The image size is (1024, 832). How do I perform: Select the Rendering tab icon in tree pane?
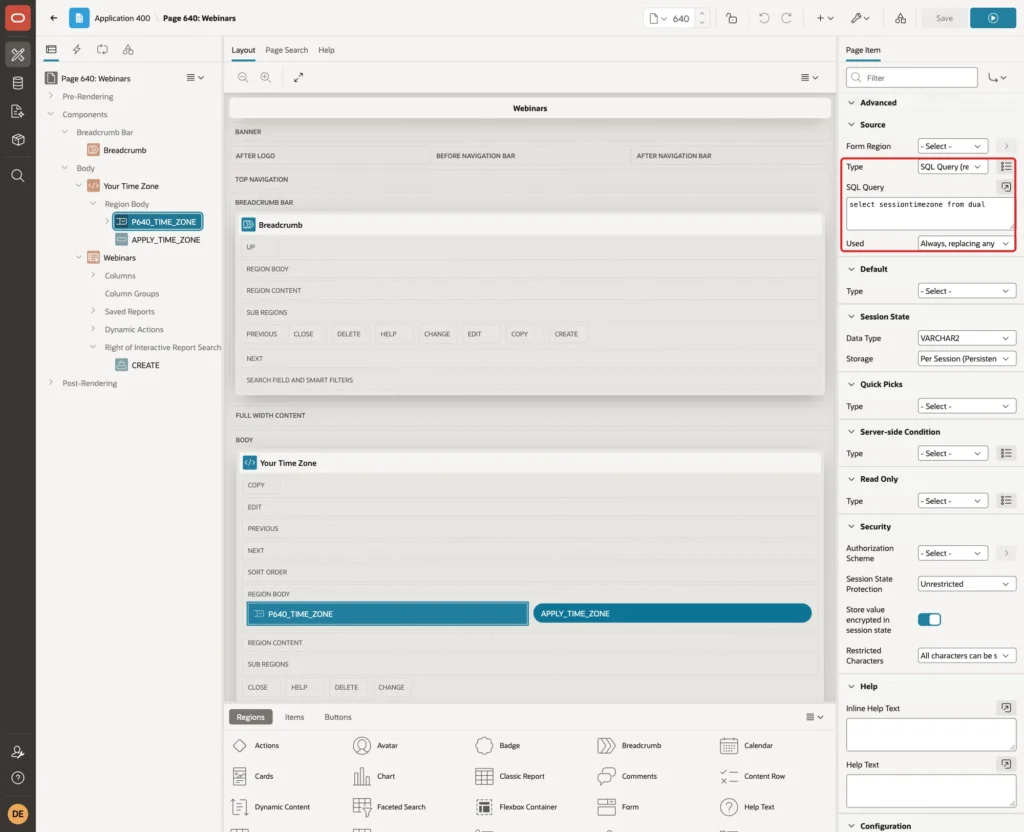pyautogui.click(x=51, y=50)
